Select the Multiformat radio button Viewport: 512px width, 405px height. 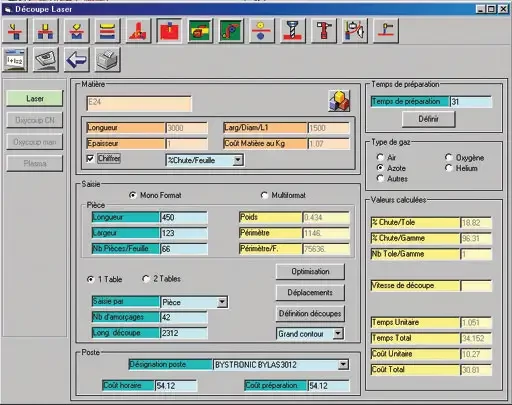click(264, 195)
